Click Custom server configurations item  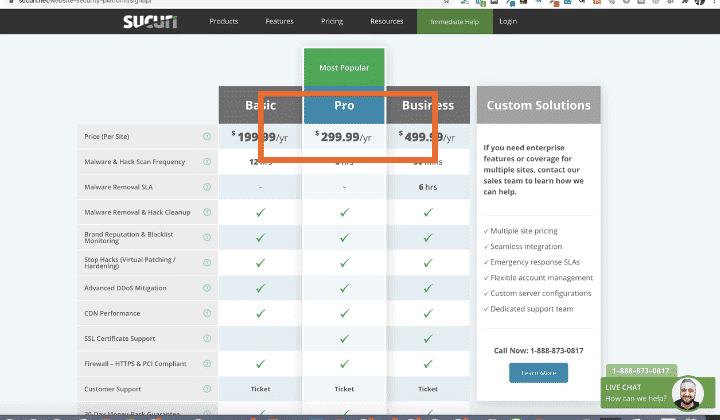tap(541, 293)
